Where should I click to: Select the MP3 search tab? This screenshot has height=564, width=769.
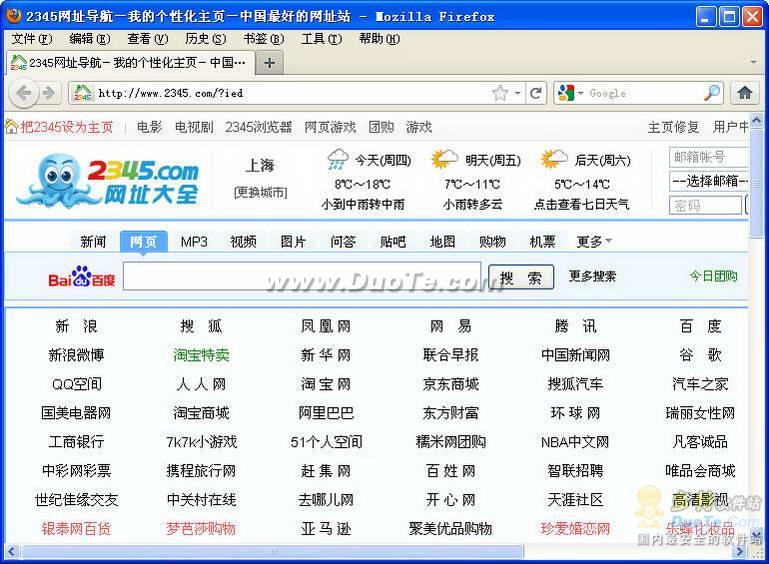pyautogui.click(x=194, y=241)
